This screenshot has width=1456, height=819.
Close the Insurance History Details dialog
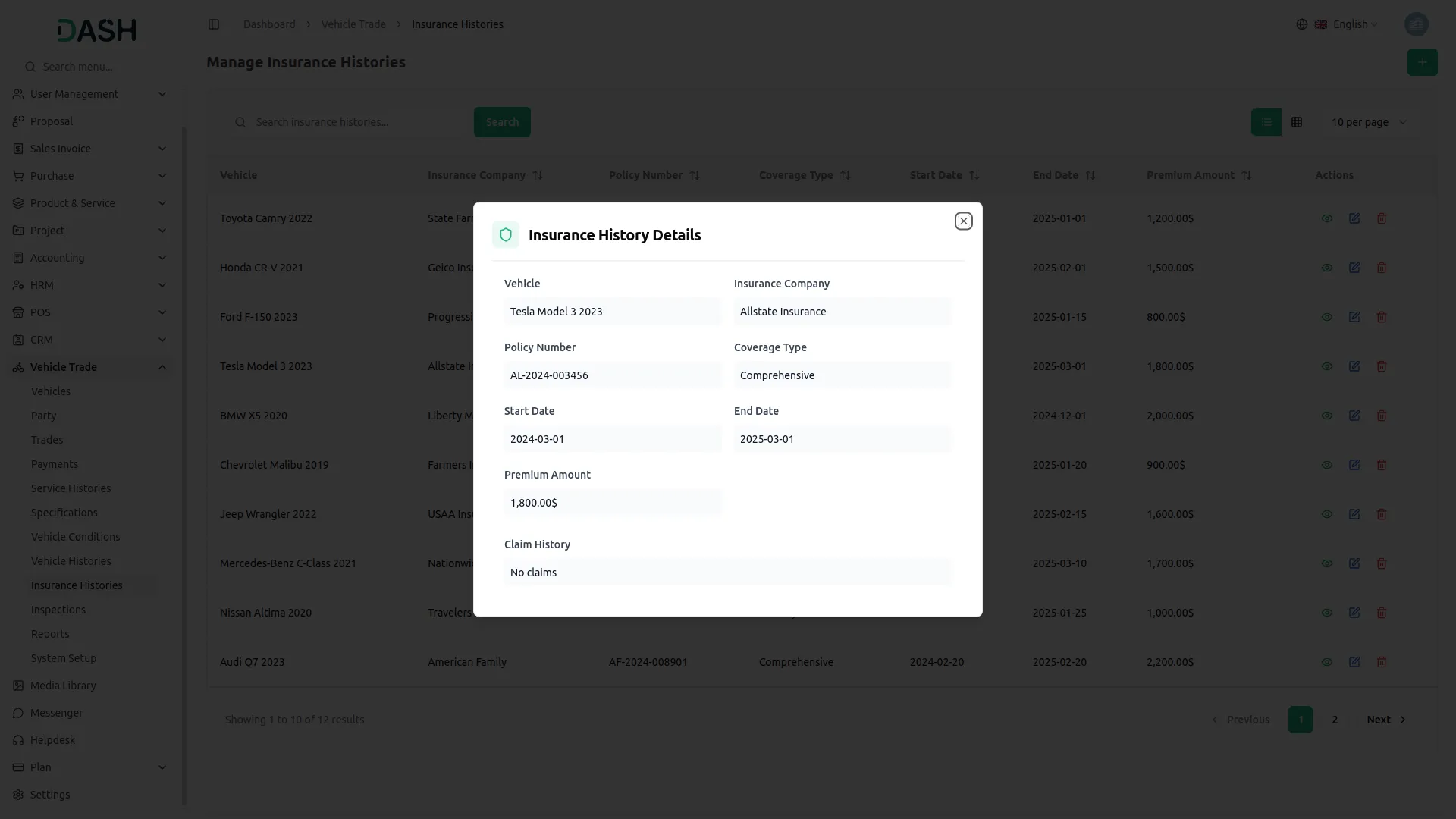click(963, 221)
